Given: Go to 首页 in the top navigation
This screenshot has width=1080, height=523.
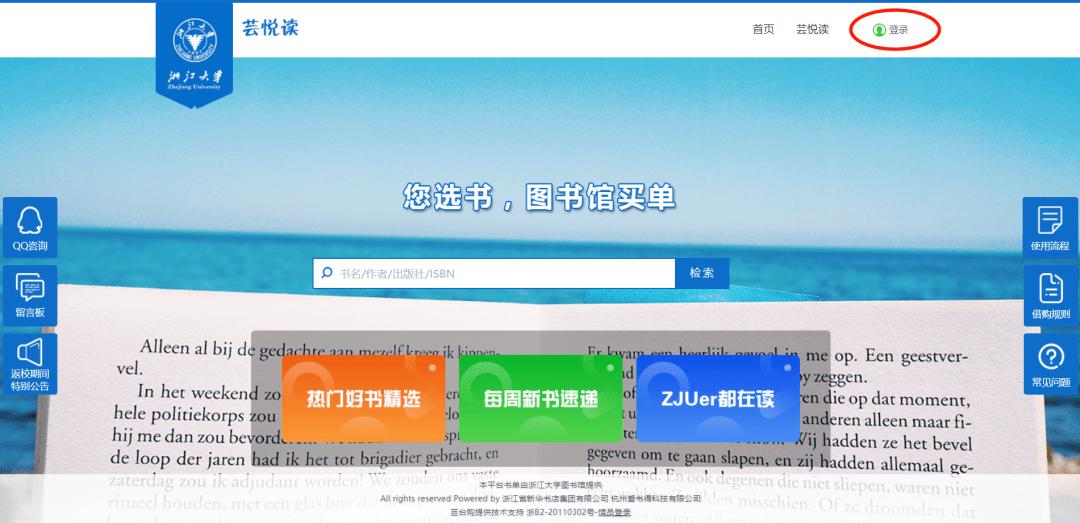Looking at the screenshot, I should coord(763,30).
